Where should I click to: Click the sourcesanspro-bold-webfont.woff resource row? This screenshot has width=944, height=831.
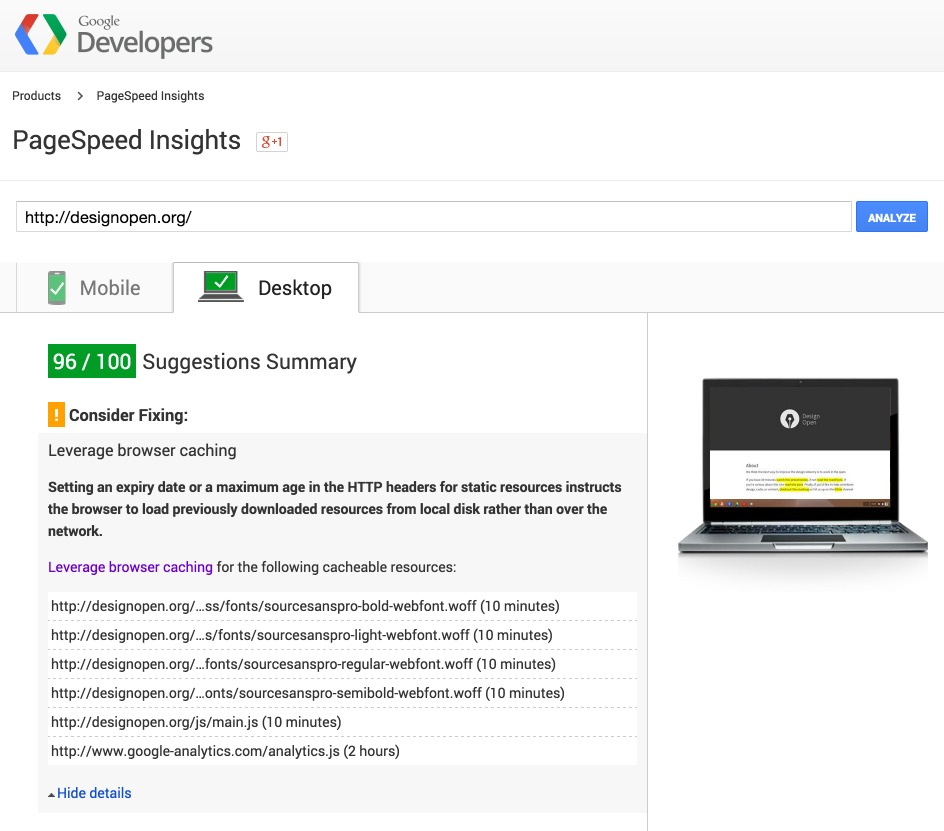point(342,606)
